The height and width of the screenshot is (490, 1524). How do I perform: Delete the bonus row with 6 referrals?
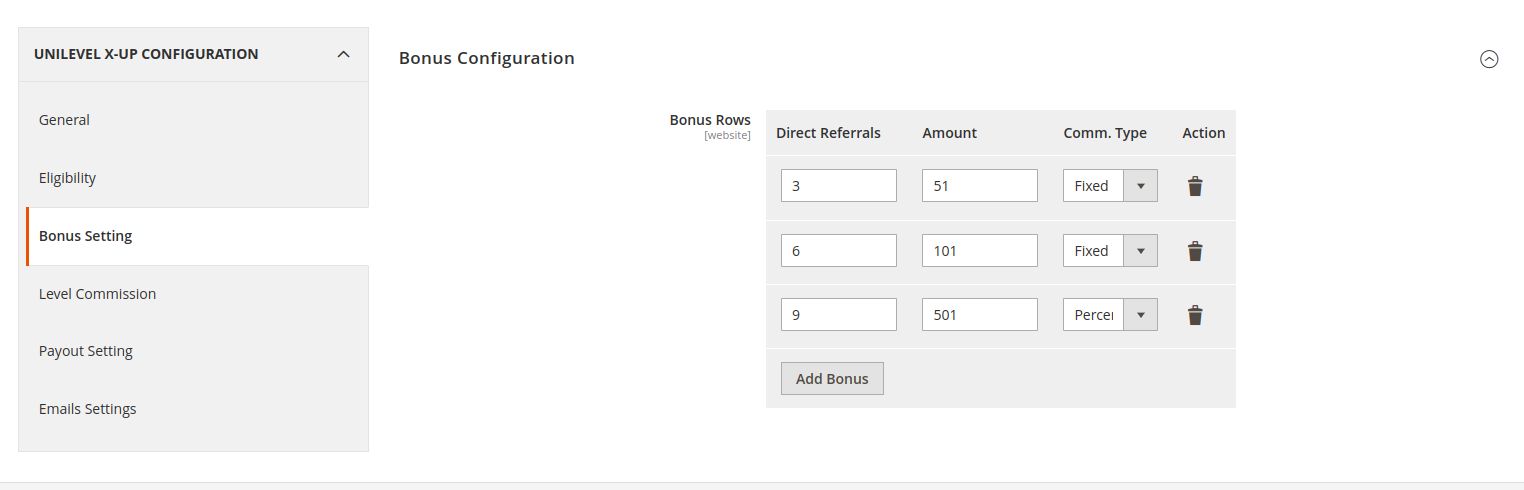click(1195, 251)
